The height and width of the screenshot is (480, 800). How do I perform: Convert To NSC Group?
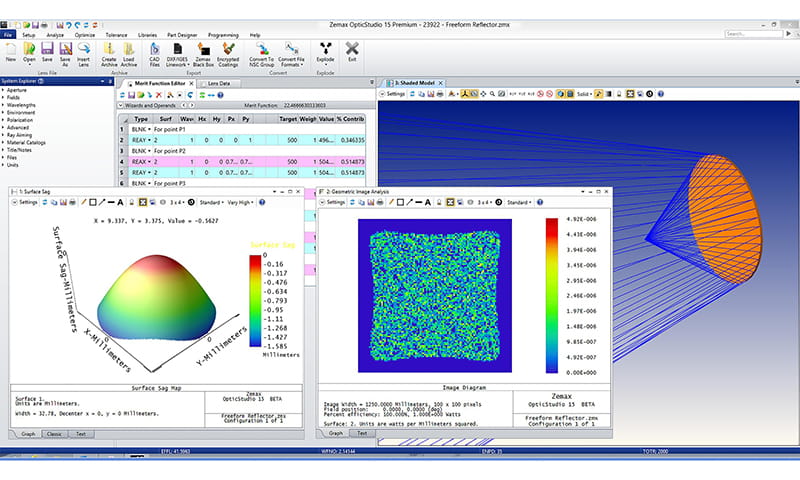[262, 54]
